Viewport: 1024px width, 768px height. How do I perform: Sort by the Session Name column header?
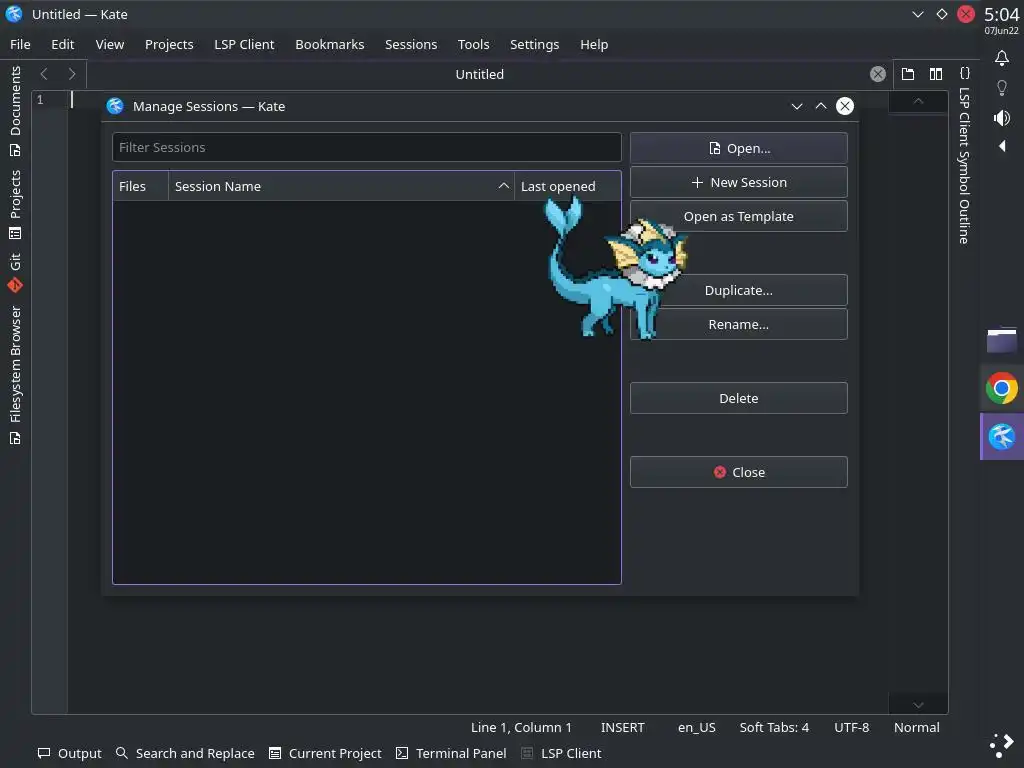coord(342,186)
